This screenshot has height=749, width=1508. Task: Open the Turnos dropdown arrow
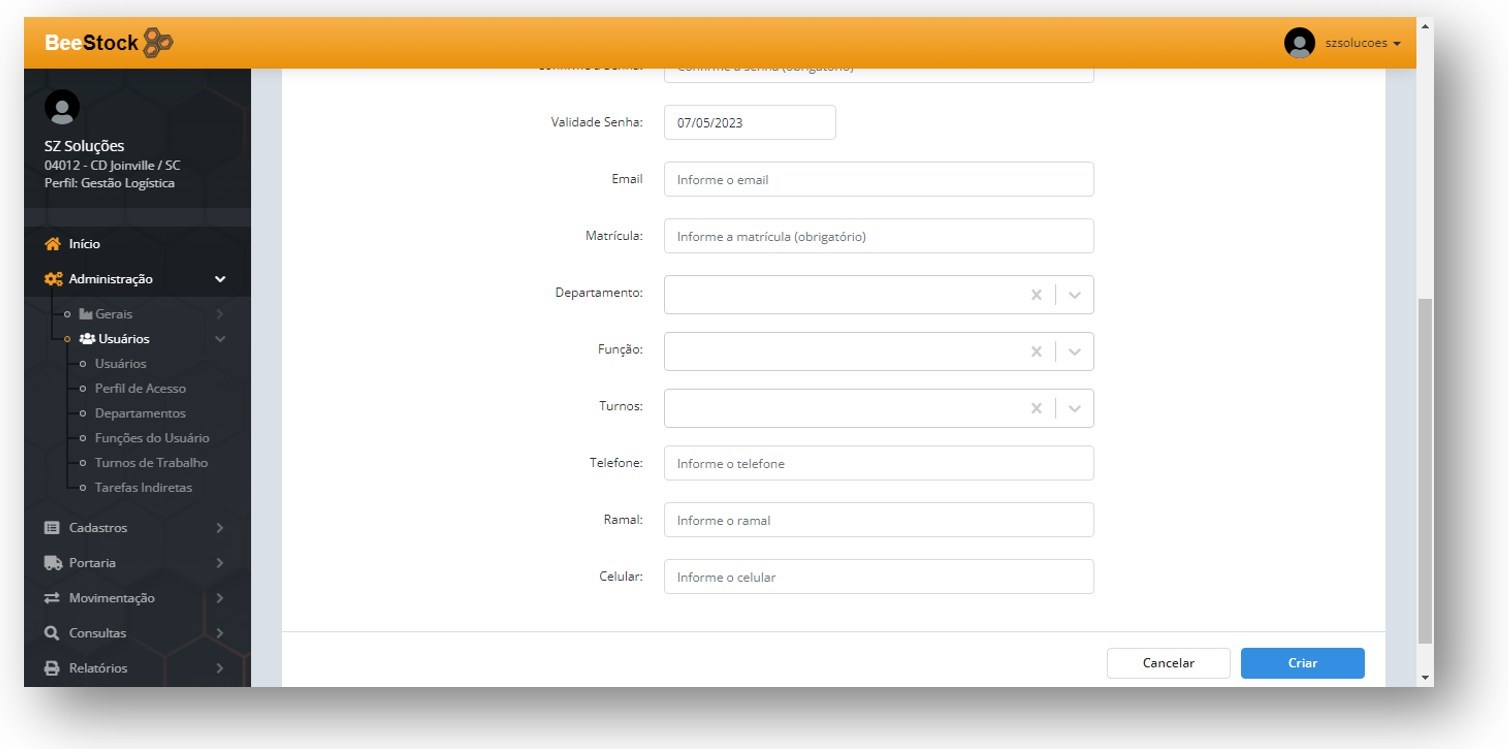pos(1075,408)
